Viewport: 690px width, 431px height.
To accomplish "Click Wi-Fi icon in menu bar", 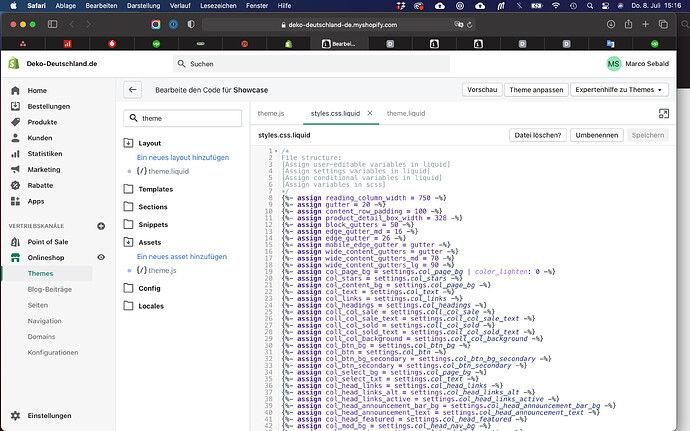I will pyautogui.click(x=556, y=6).
